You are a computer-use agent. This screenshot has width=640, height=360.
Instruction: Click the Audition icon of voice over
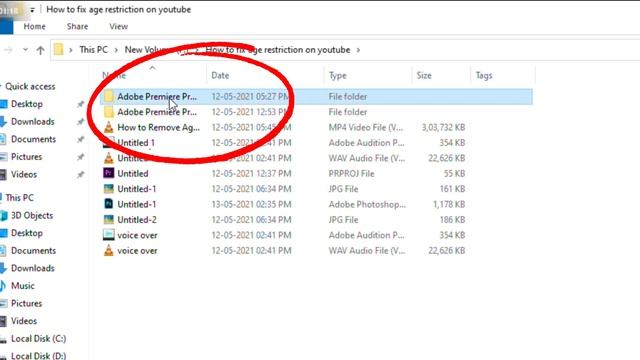pyautogui.click(x=109, y=235)
